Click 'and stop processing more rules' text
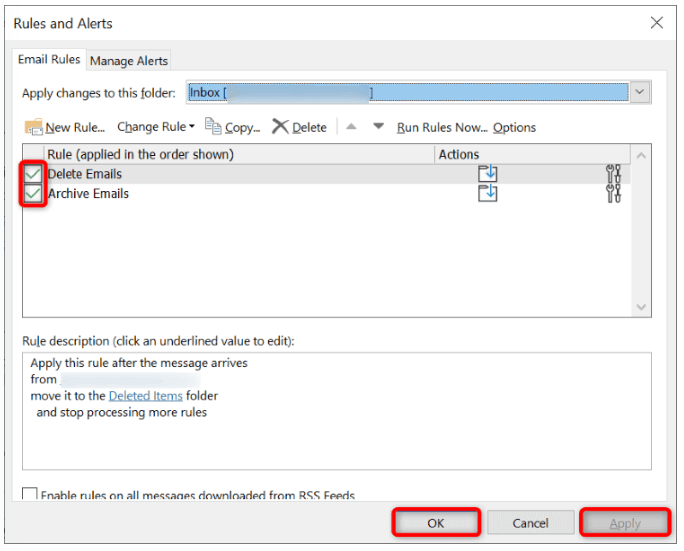The image size is (684, 551). (122, 412)
